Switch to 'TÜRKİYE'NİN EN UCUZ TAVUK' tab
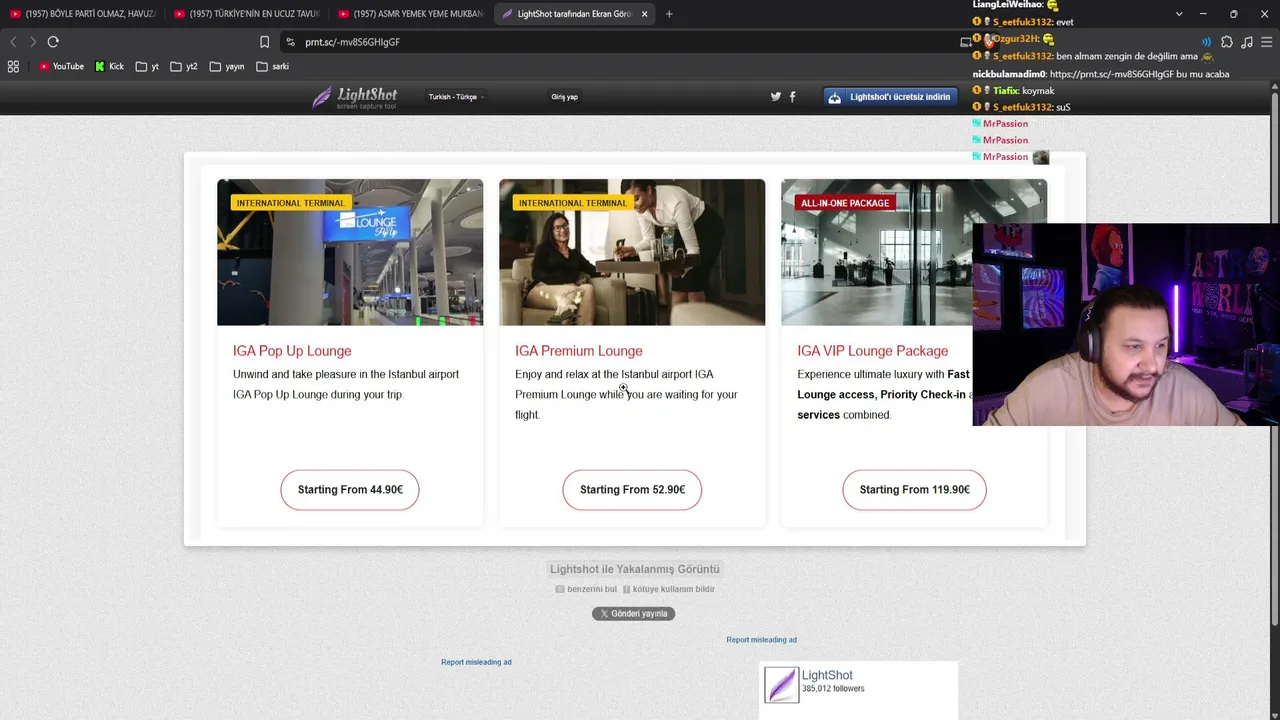1280x720 pixels. [x=245, y=14]
